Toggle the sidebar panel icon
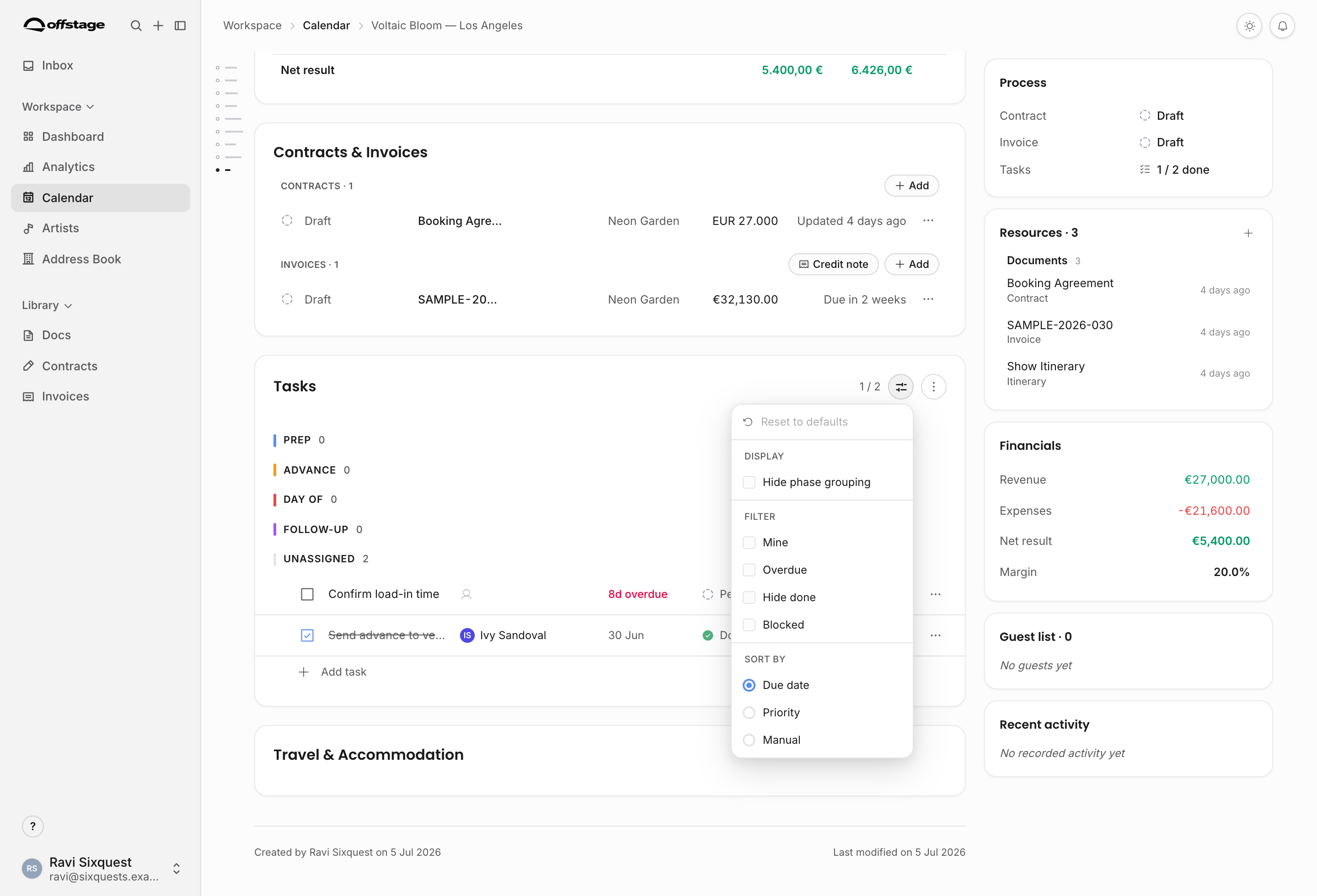Screen dimensions: 1317x896 tap(180, 26)
